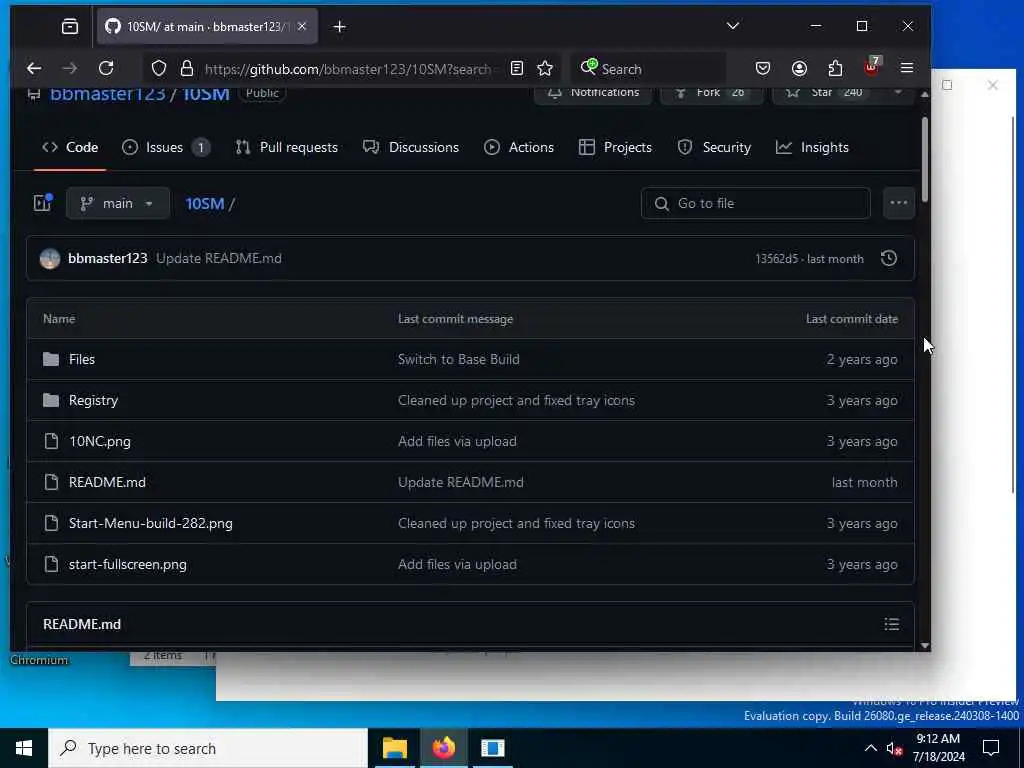The height and width of the screenshot is (768, 1024).
Task: Open a new tab with the plus icon
Action: (x=339, y=27)
